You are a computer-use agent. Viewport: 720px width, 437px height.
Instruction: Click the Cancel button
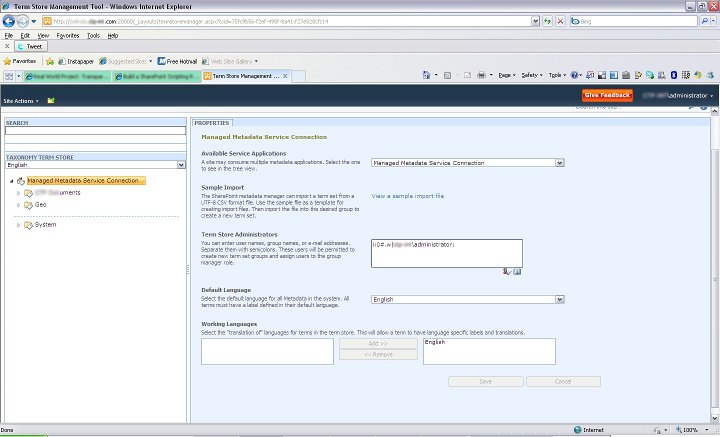coord(563,381)
